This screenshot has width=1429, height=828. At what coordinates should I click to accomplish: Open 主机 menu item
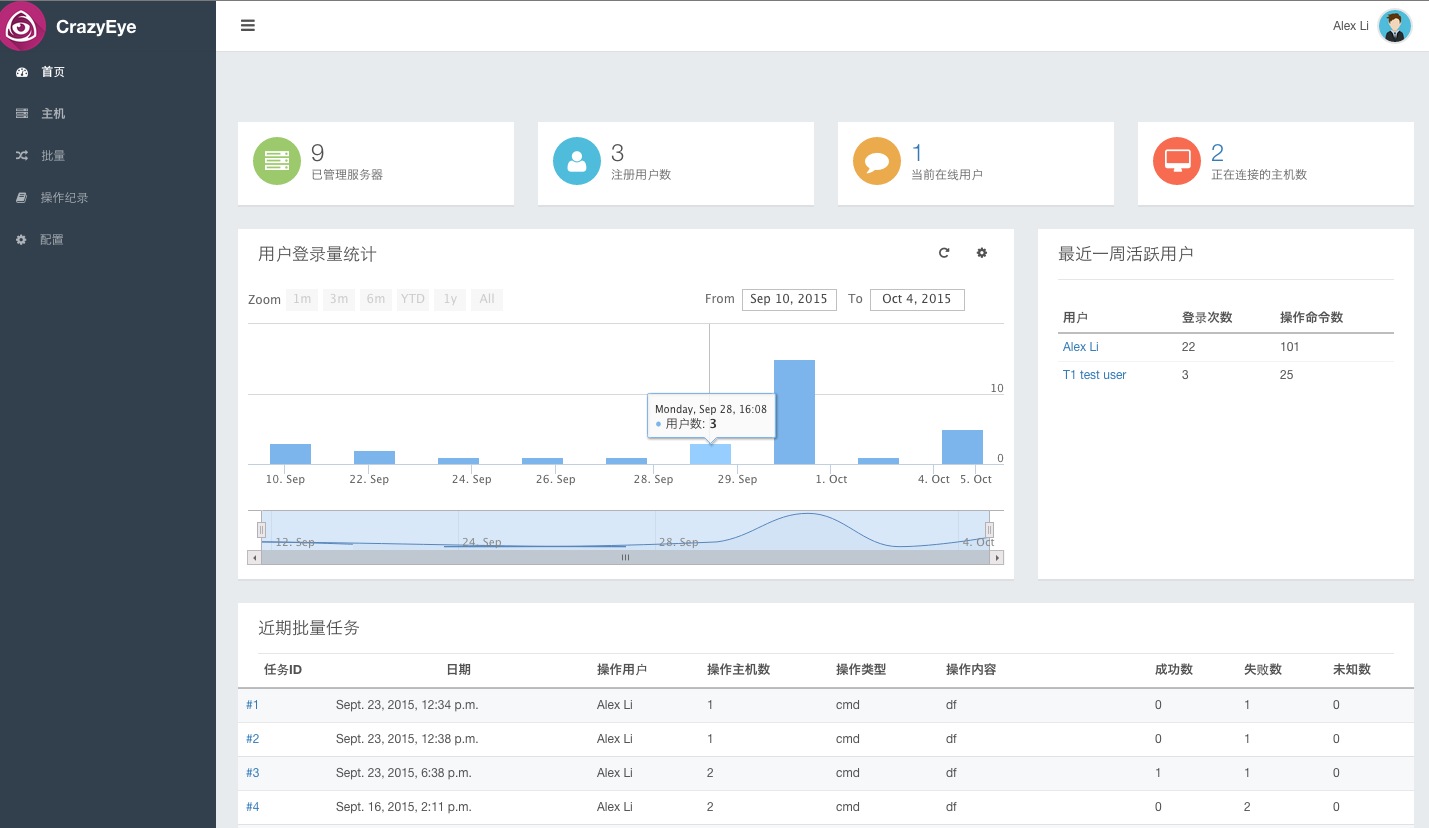coord(53,114)
